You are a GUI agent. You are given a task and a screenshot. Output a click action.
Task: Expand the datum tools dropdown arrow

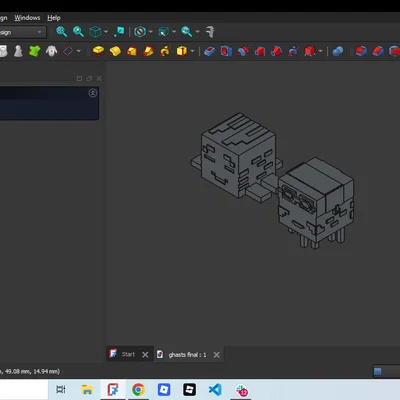(79, 51)
